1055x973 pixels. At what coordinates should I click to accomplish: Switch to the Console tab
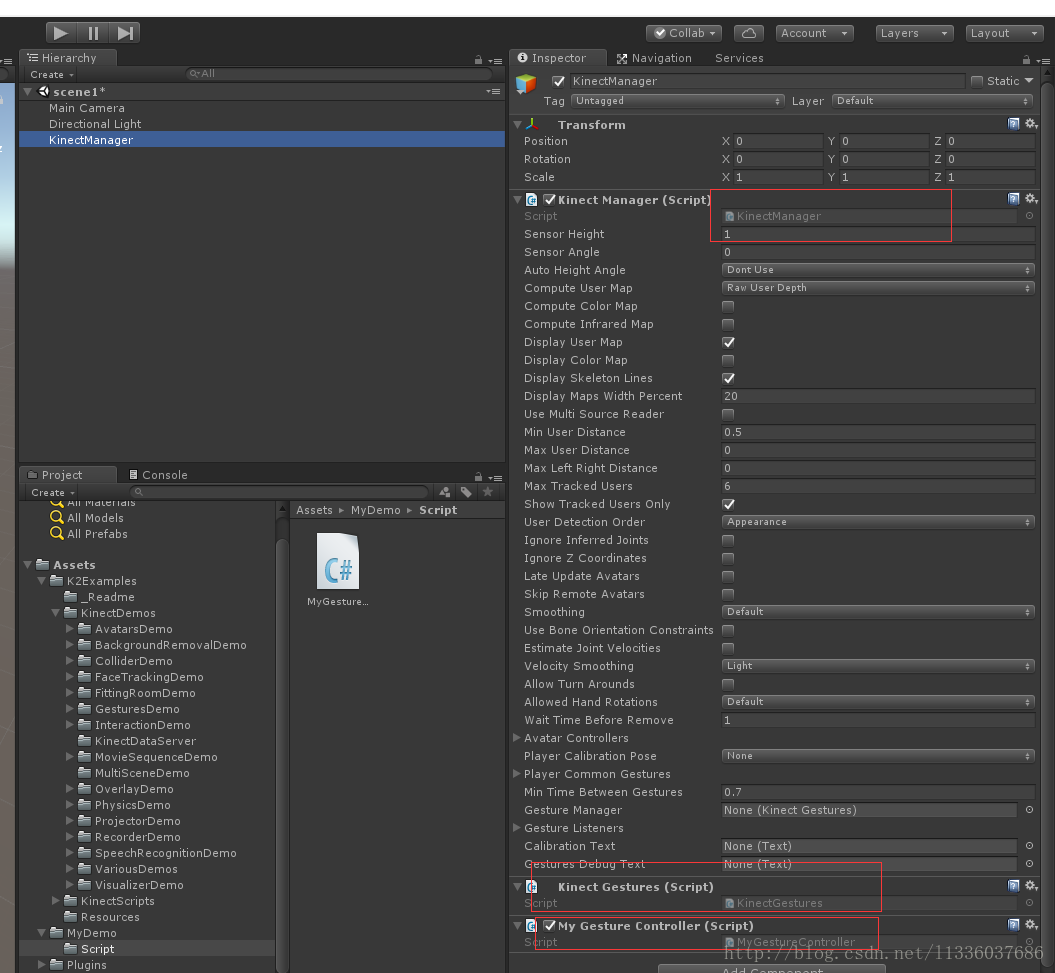coord(158,475)
